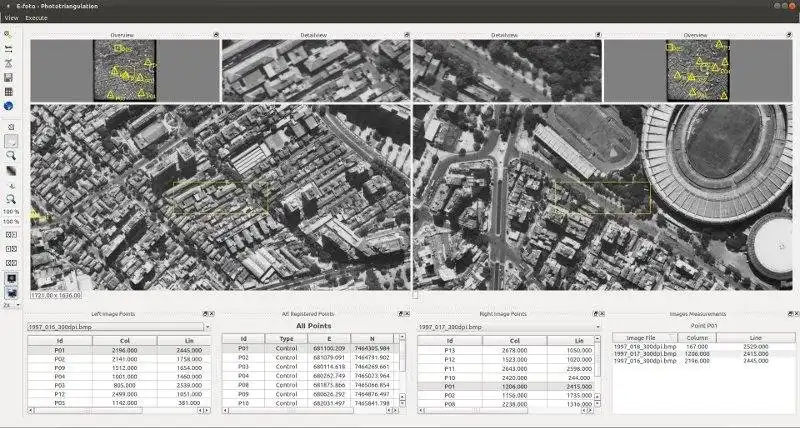This screenshot has height=428, width=800.
Task: Click the dark gradient square icon in left toolbar
Action: [x=11, y=170]
